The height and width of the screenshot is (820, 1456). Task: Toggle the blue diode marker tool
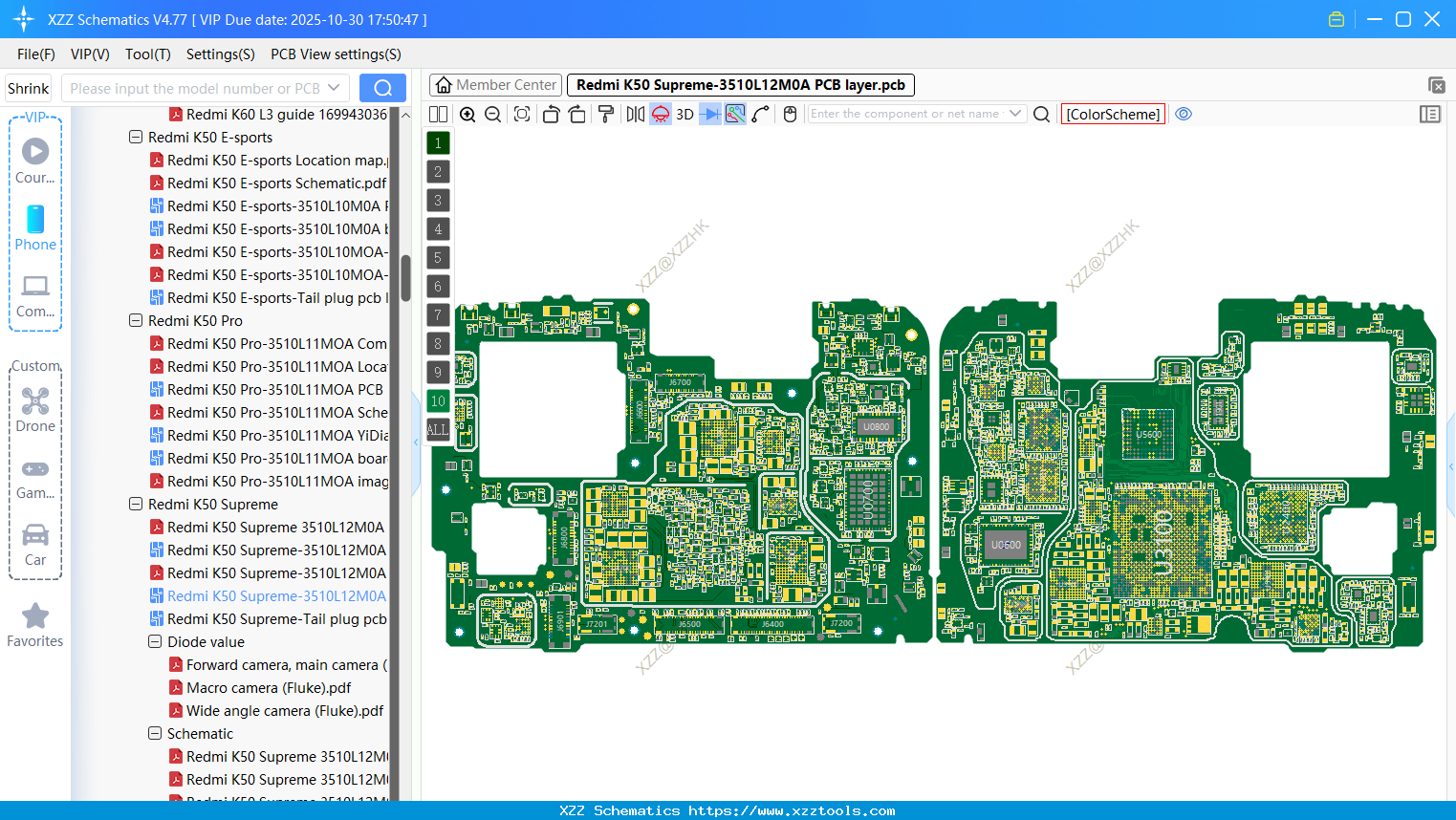(710, 114)
